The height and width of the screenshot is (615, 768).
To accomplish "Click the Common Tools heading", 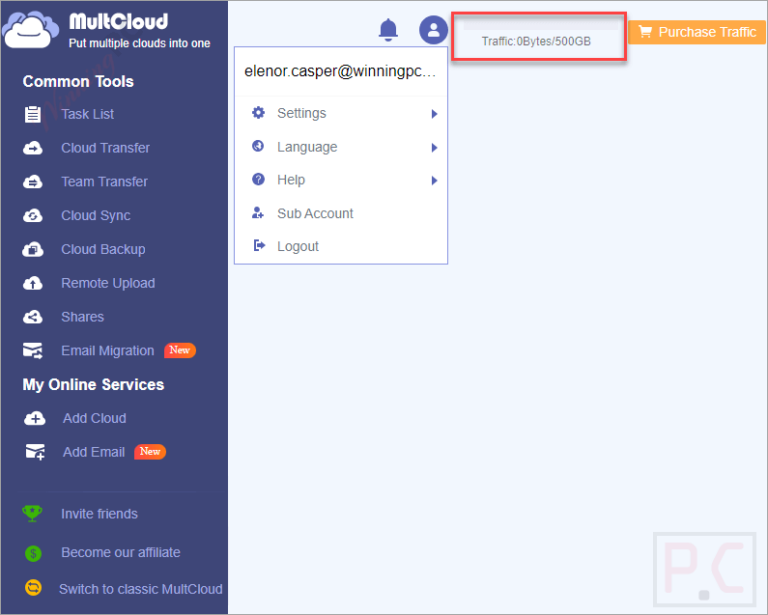I will pyautogui.click(x=78, y=81).
